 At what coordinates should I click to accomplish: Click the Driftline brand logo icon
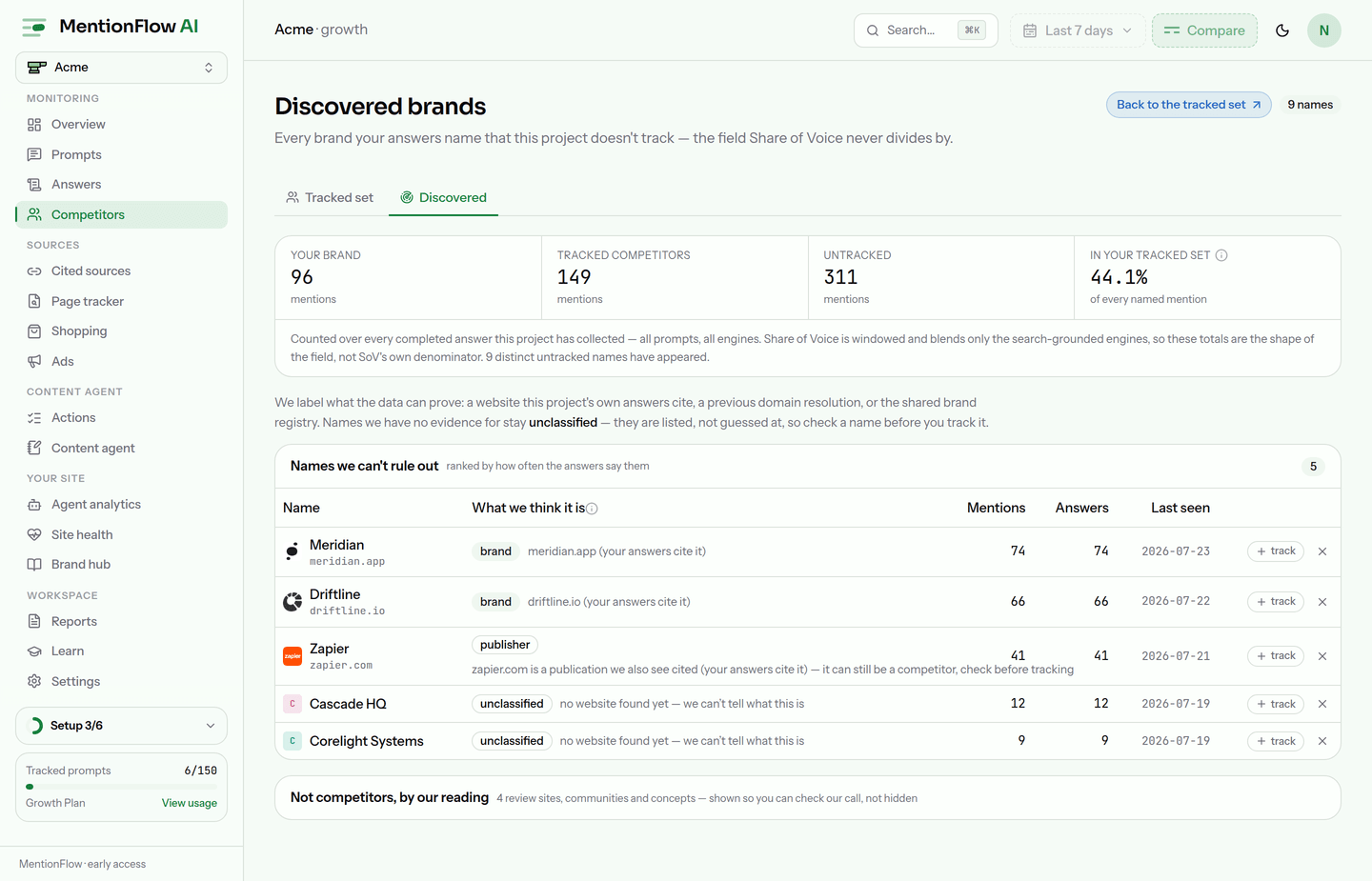pos(293,602)
